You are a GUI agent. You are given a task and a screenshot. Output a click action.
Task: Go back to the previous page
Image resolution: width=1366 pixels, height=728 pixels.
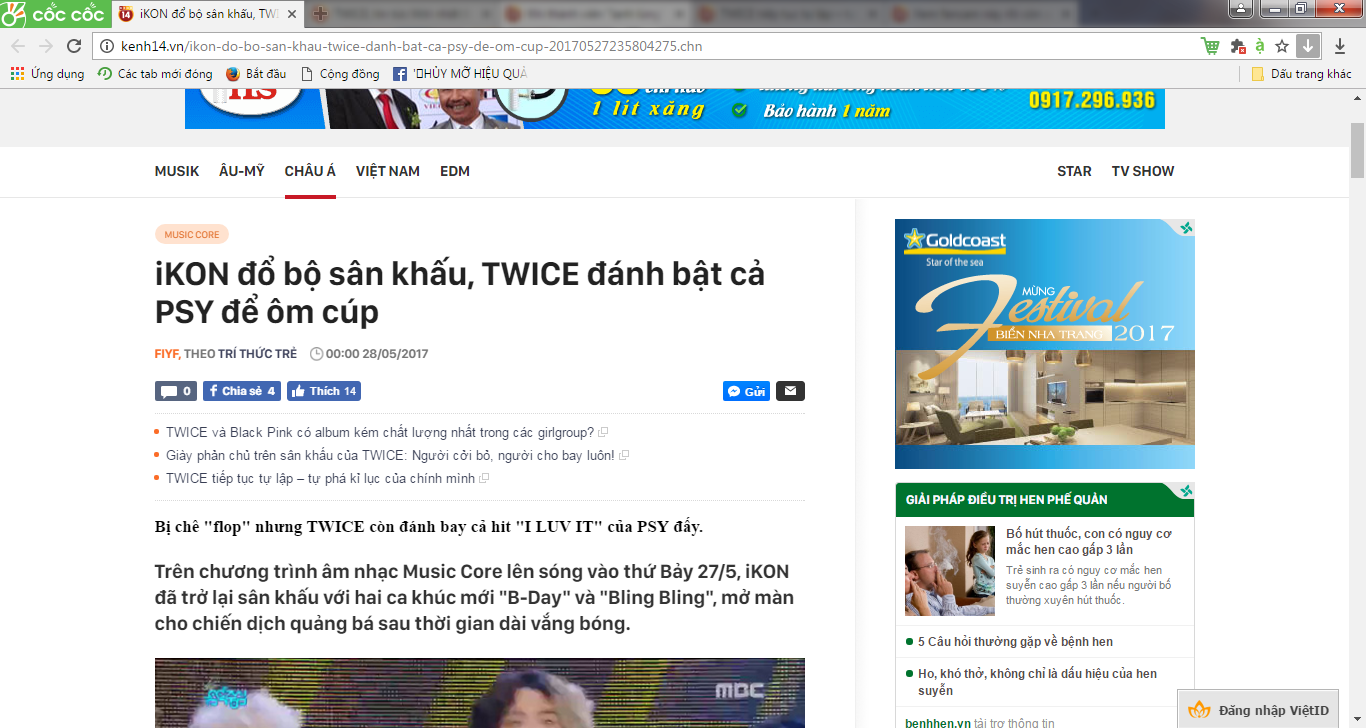pyautogui.click(x=18, y=46)
